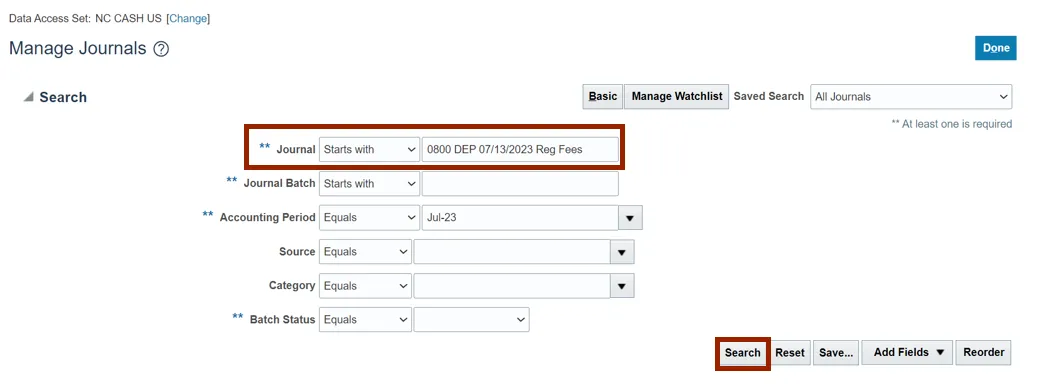Open the Source value dropdown arrow
The image size is (1041, 384).
[x=622, y=252]
